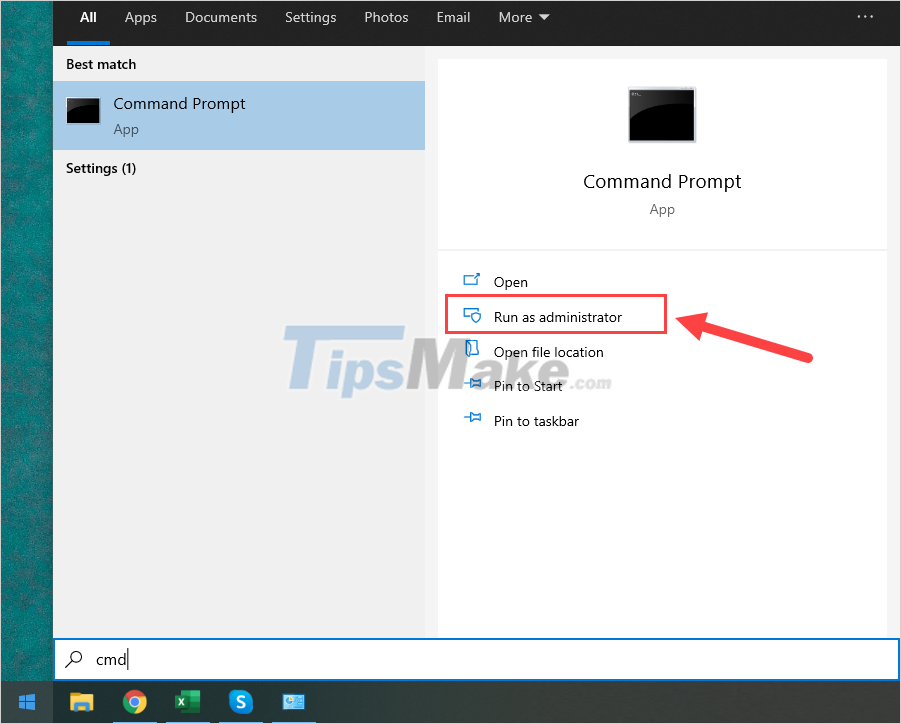This screenshot has width=901, height=724.
Task: Click the pin icon beside Pin to taskbar
Action: coord(471,421)
